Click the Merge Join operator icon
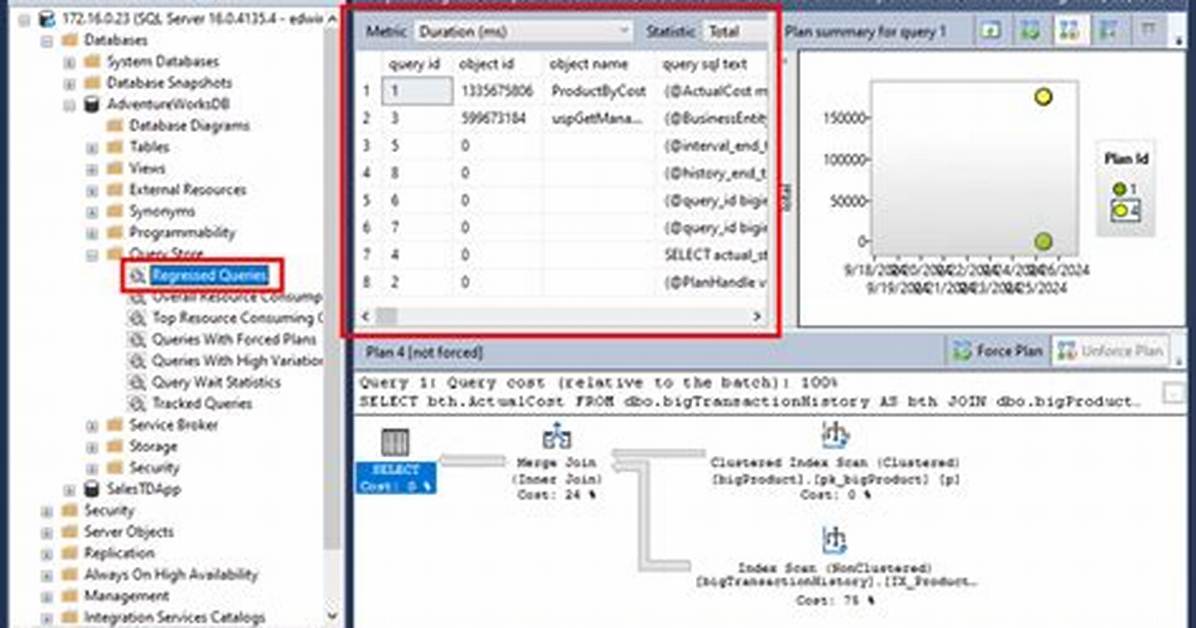This screenshot has height=628, width=1196. [x=557, y=436]
